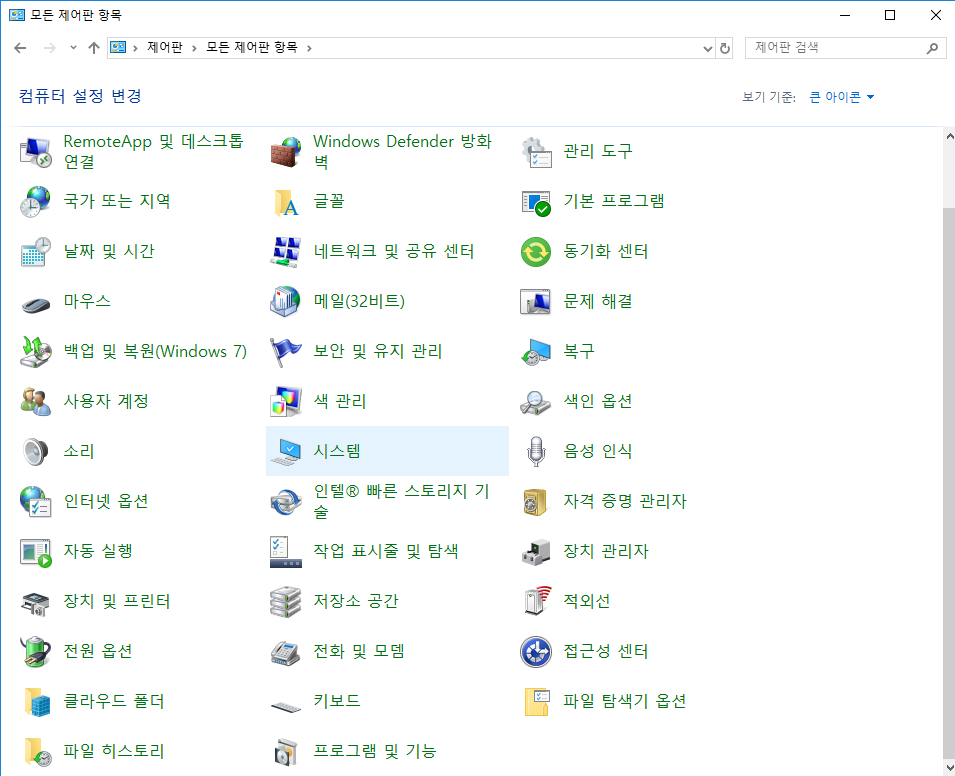Screen dimensions: 955x776
Task: Click the 자격 증명 관리자 safe icon
Action: pyautogui.click(x=536, y=501)
